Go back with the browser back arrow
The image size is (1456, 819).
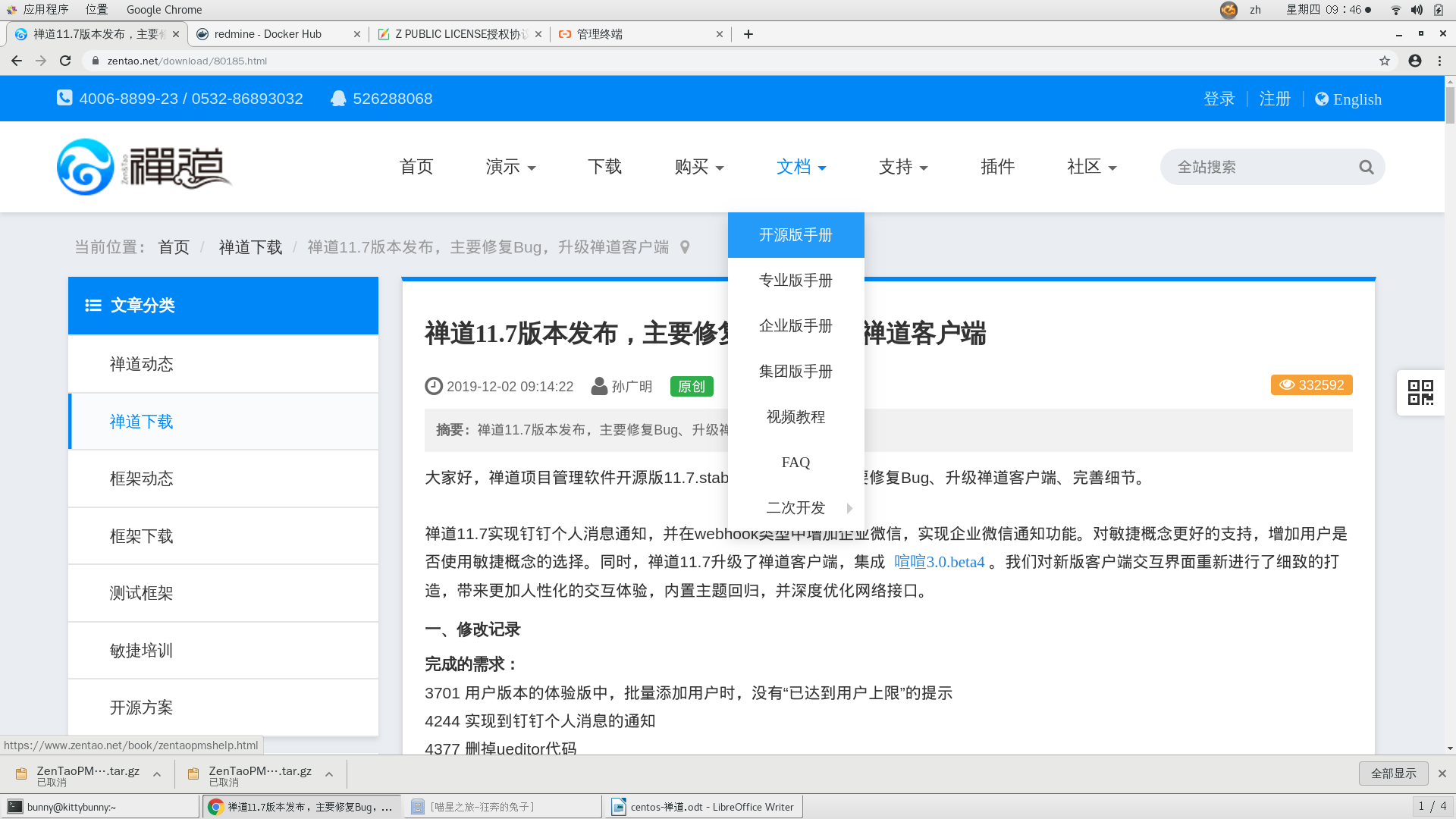pyautogui.click(x=16, y=61)
